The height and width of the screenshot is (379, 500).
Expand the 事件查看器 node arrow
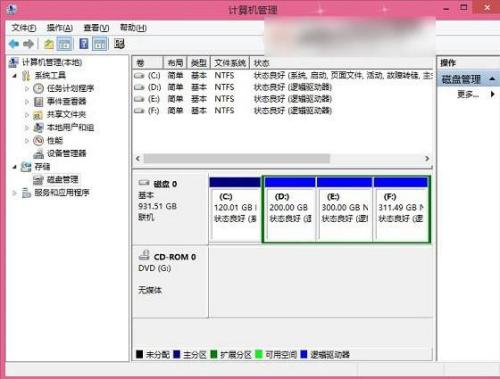coord(27,102)
